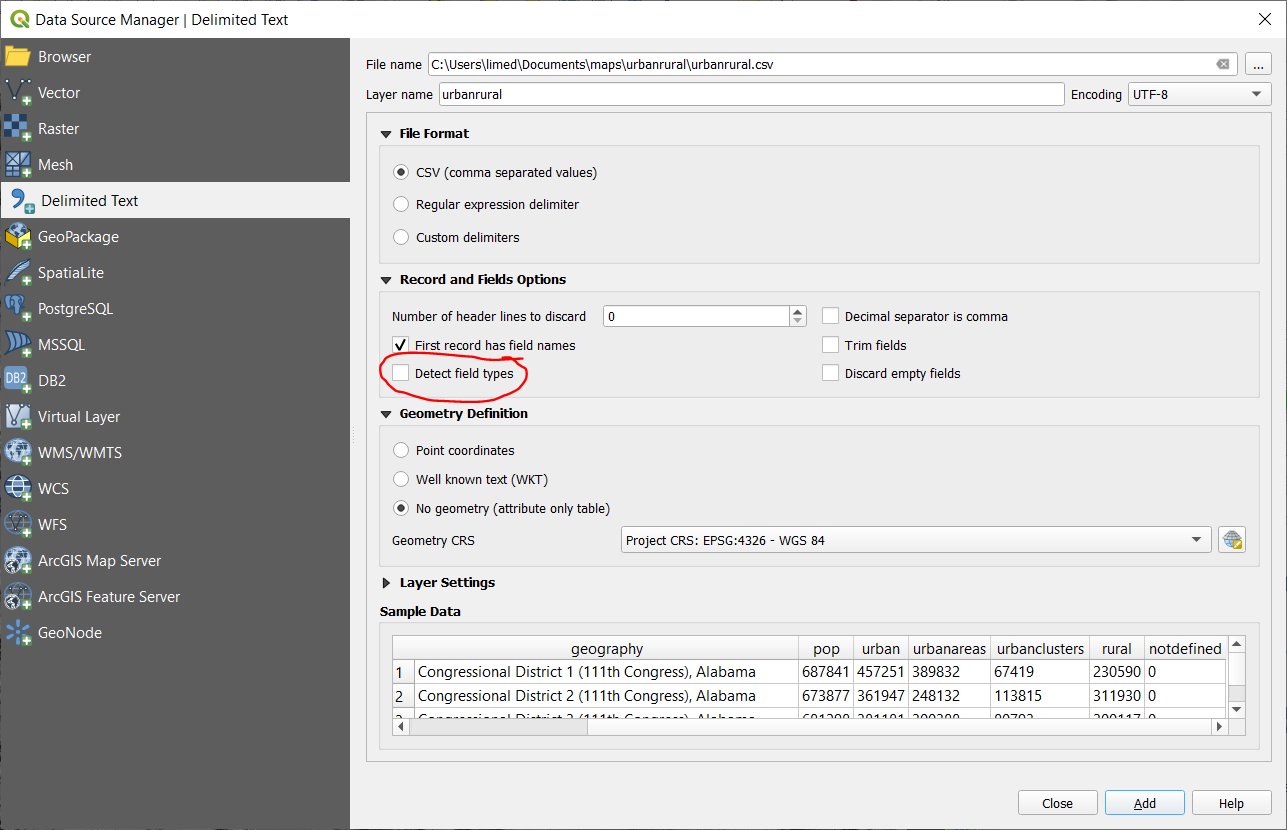The width and height of the screenshot is (1287, 830).
Task: Open the GeoPackage source tab
Action: (x=175, y=236)
